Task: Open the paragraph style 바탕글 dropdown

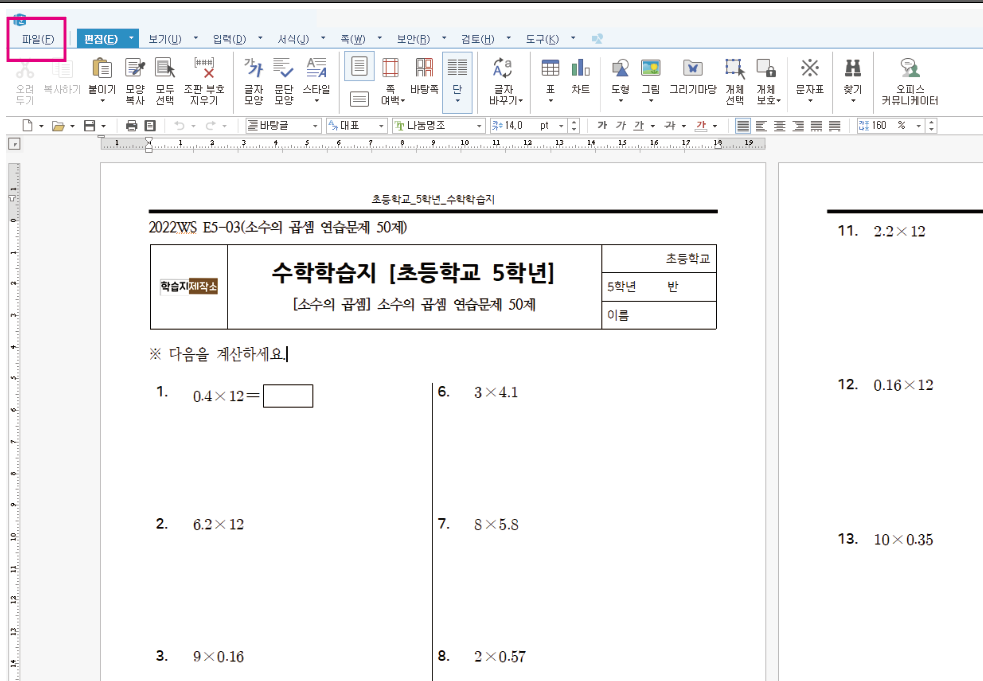Action: (315, 126)
